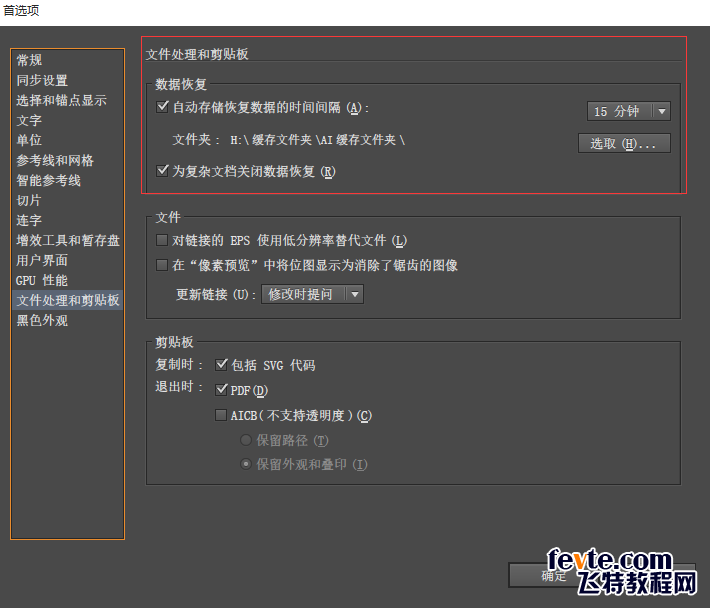Toggle 为复杂文档关闭数据恢复 checkbox
Screen dimensions: 710x608
[162, 171]
